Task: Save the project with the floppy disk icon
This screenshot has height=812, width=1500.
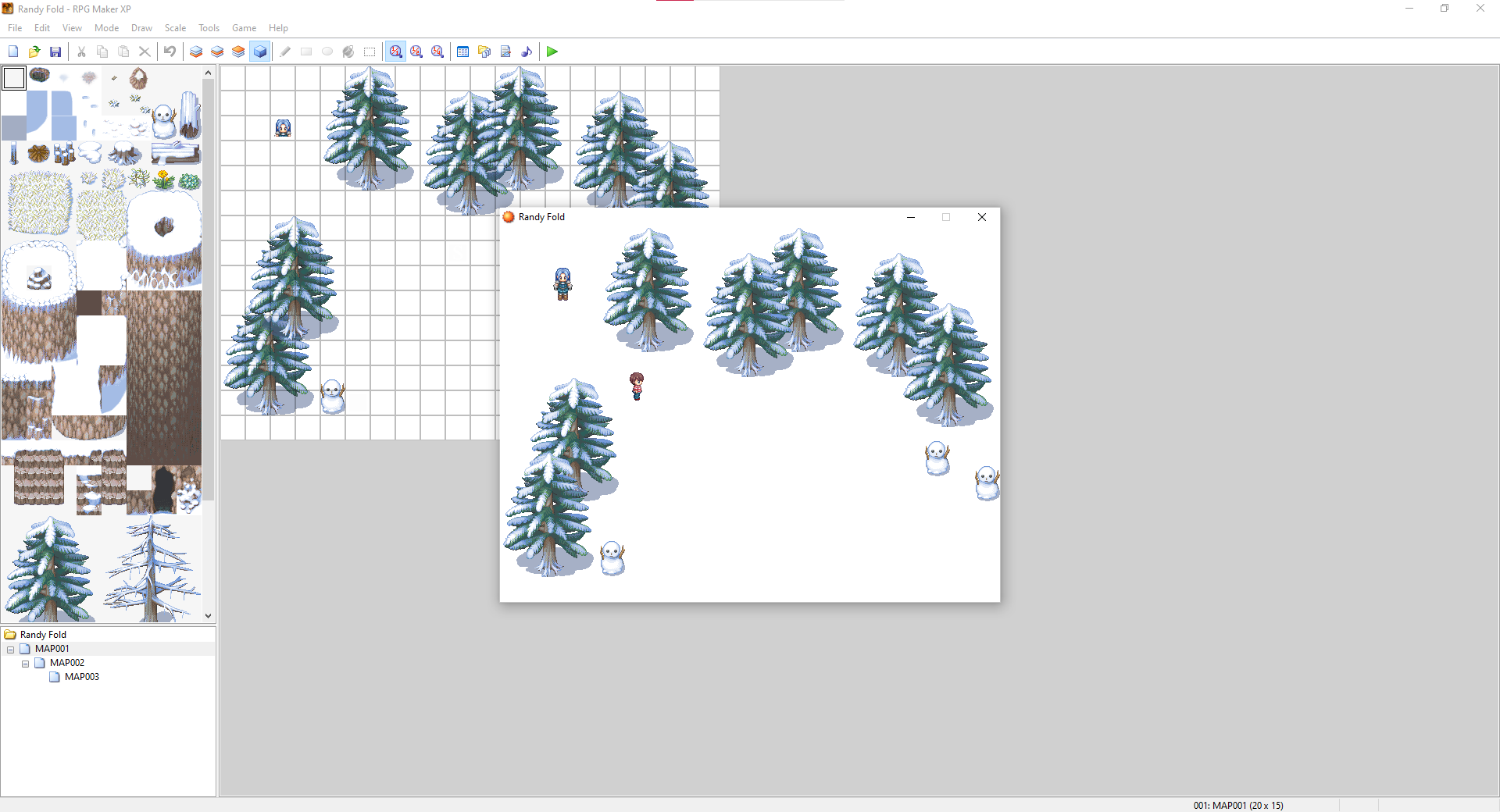Action: [55, 52]
